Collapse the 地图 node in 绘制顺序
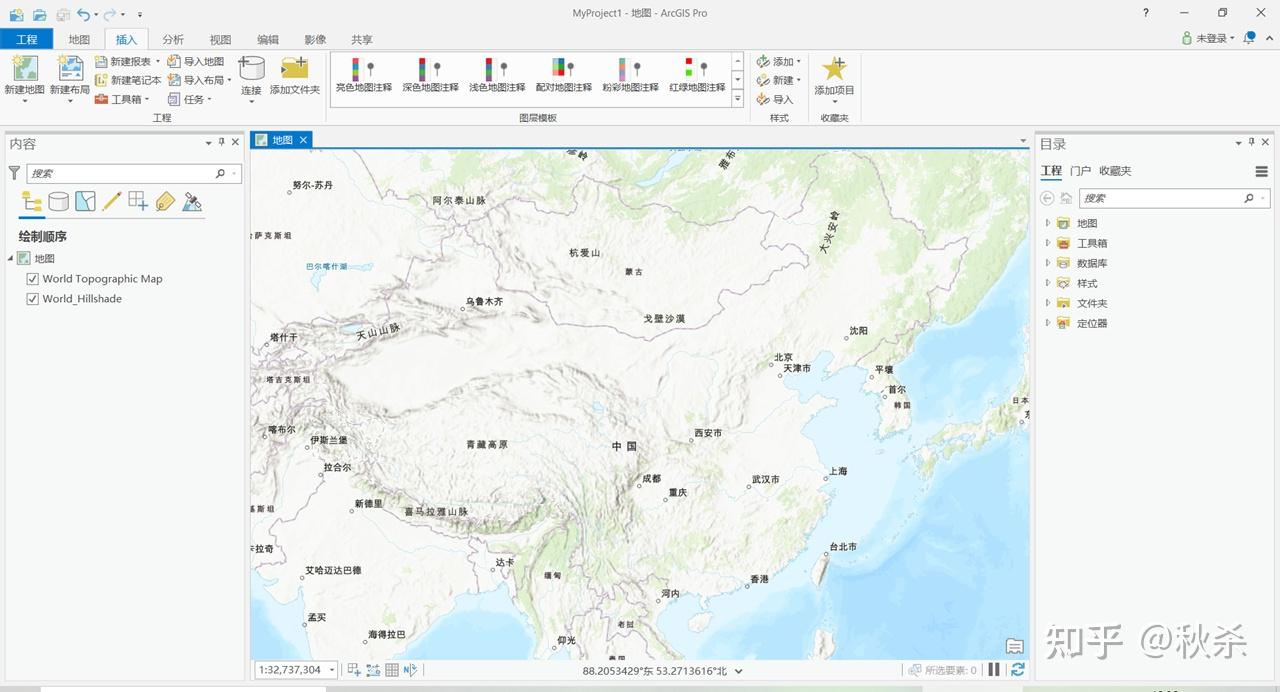This screenshot has width=1280, height=692. tap(8, 257)
